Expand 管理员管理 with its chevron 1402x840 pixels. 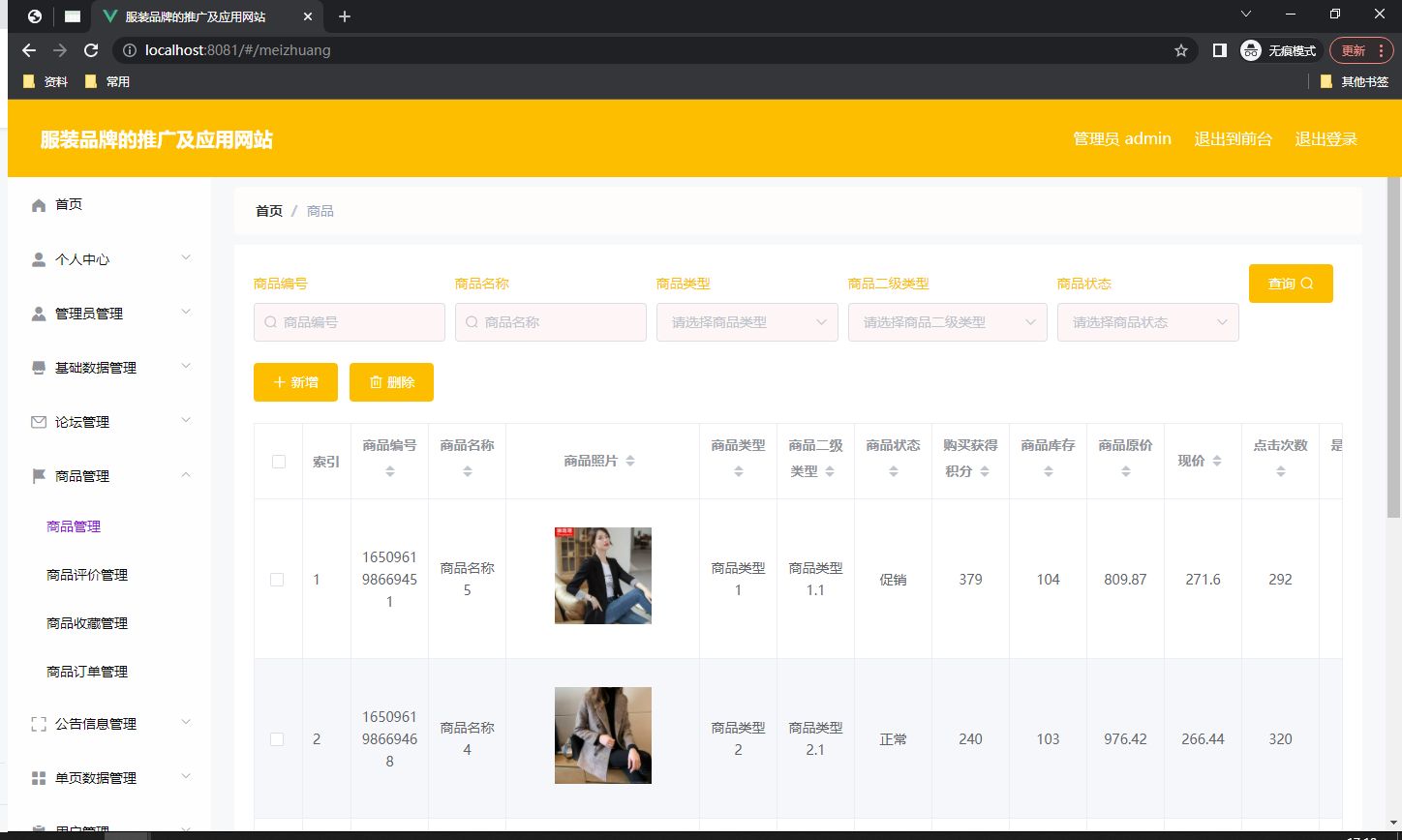pyautogui.click(x=187, y=312)
